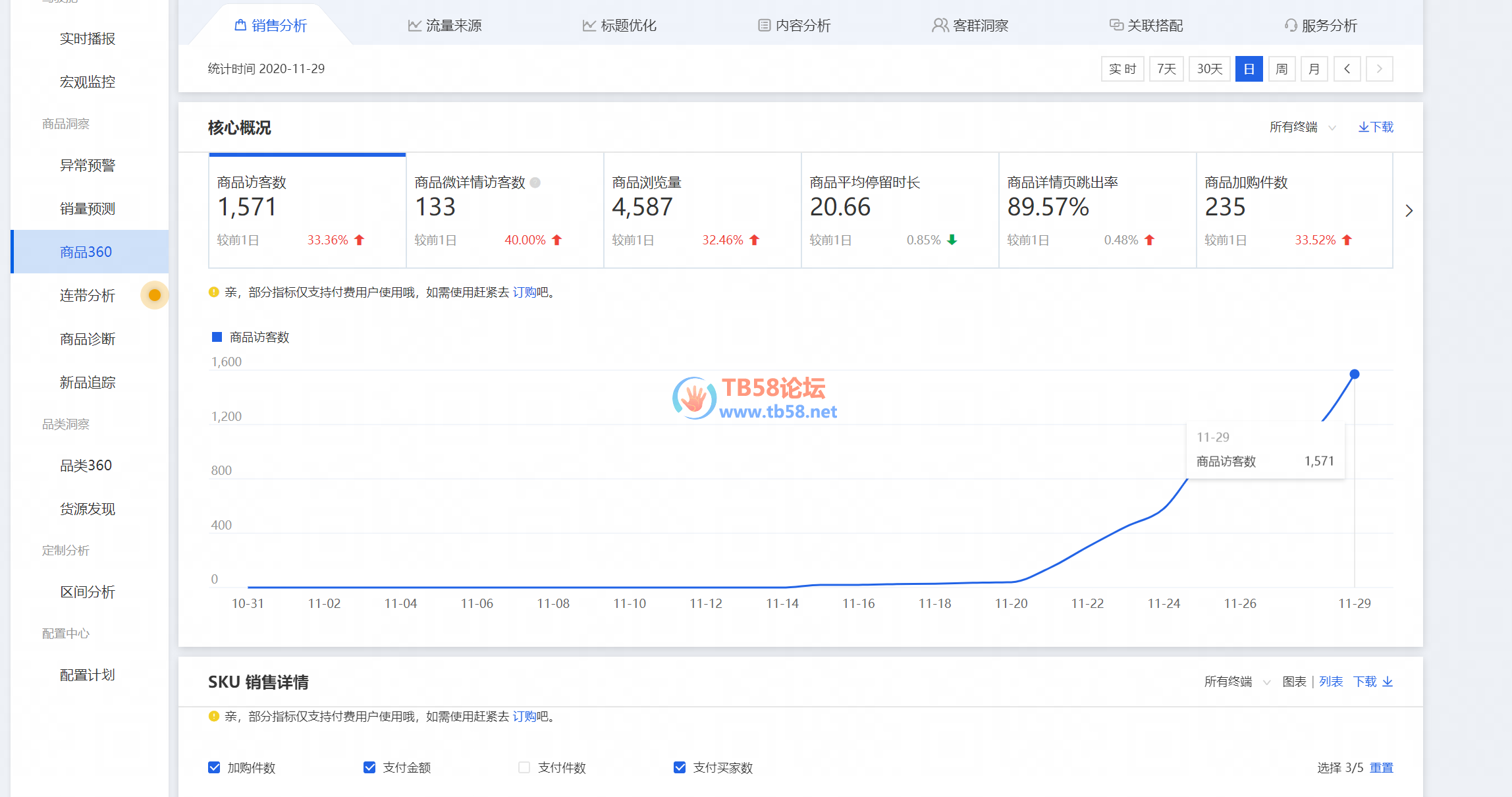This screenshot has height=797, width=1512.
Task: Select the 商品加购件数 metric card
Action: (x=1293, y=210)
